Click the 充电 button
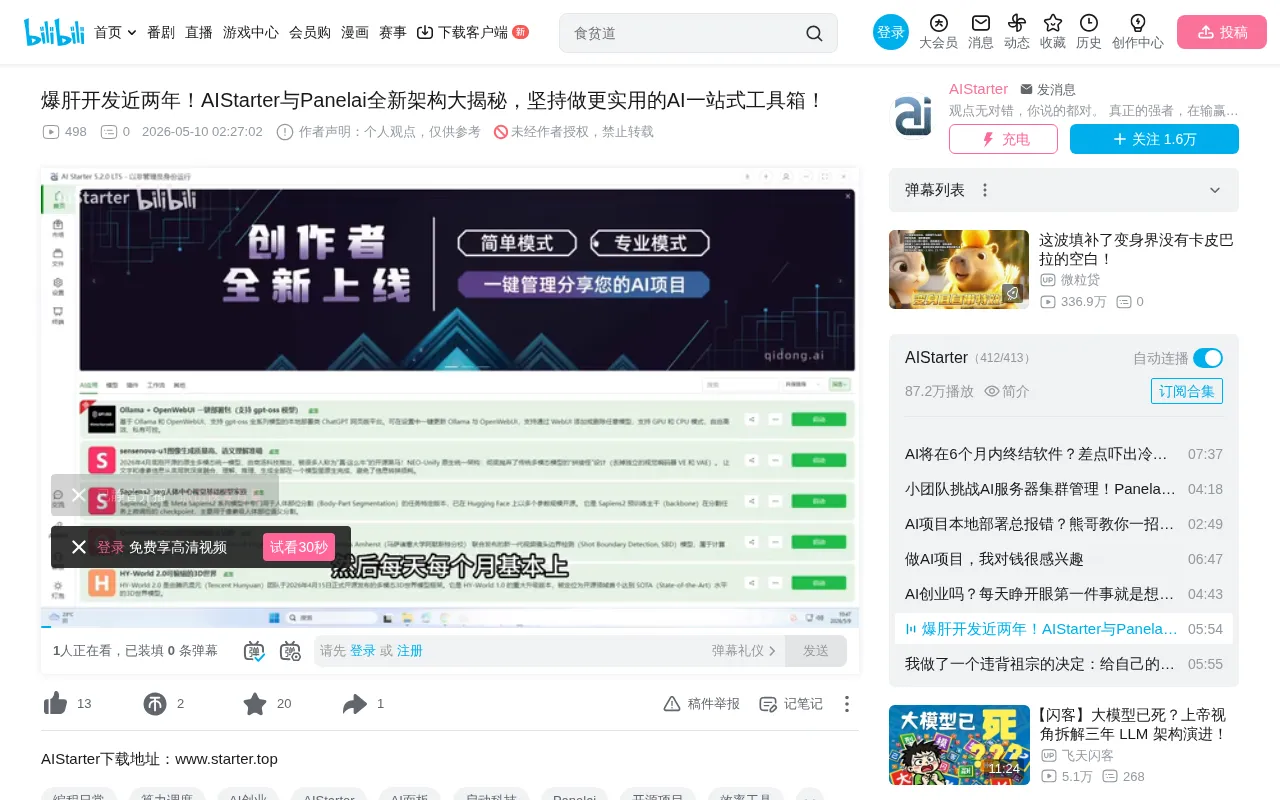Screen dimensions: 1280x800 click(1003, 139)
